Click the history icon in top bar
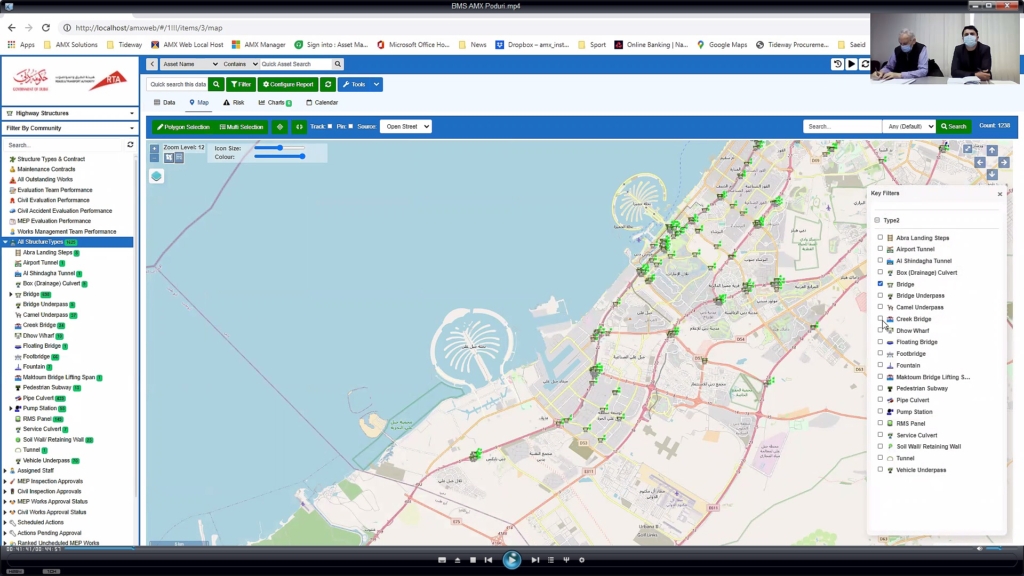 838,64
